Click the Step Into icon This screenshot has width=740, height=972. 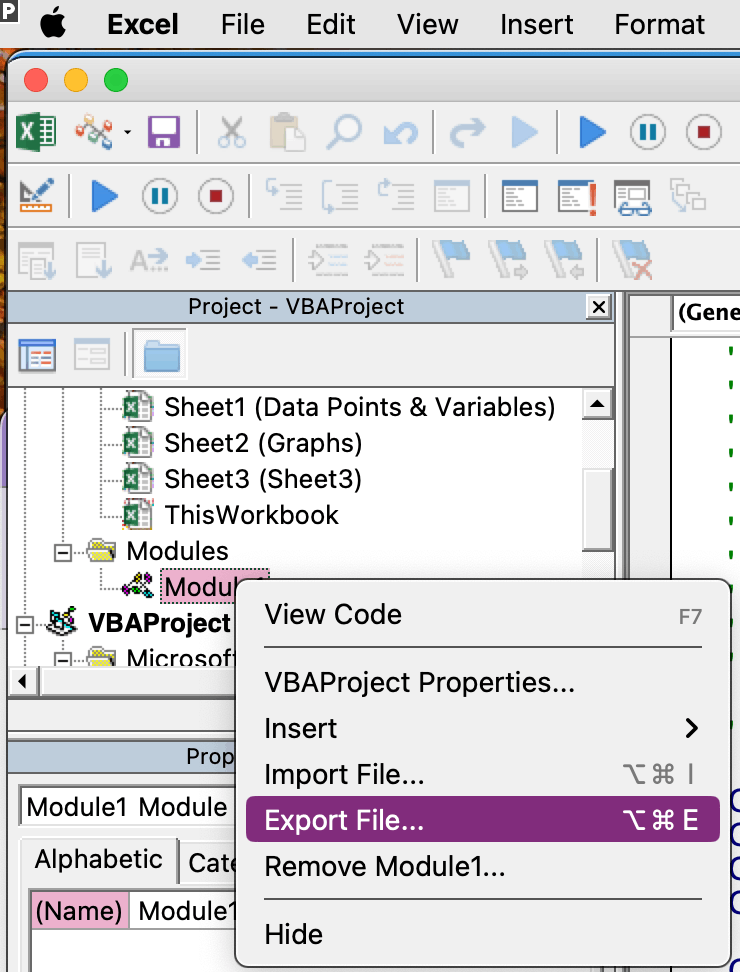click(284, 194)
